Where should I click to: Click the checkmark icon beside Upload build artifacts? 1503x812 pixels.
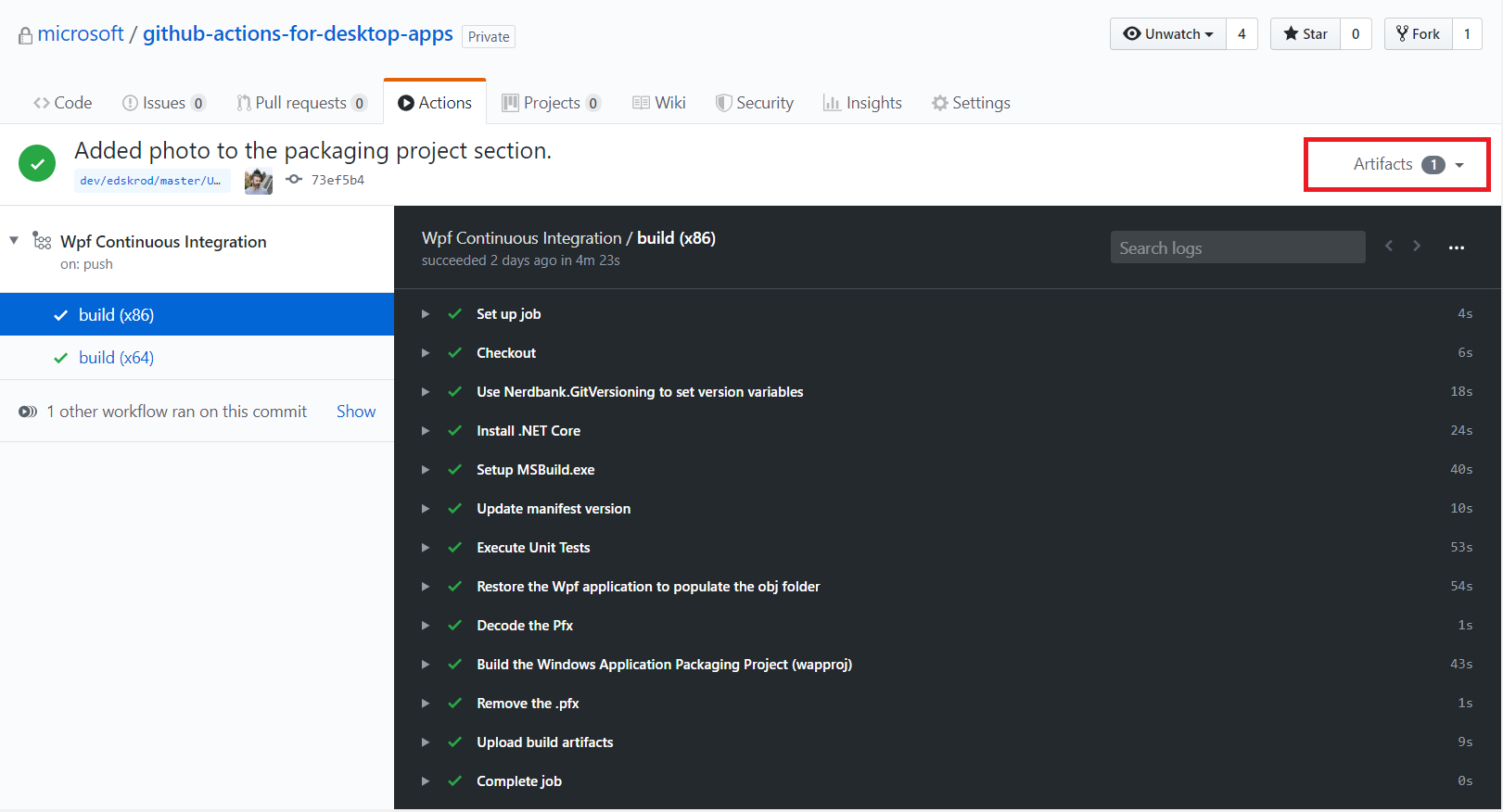(455, 742)
